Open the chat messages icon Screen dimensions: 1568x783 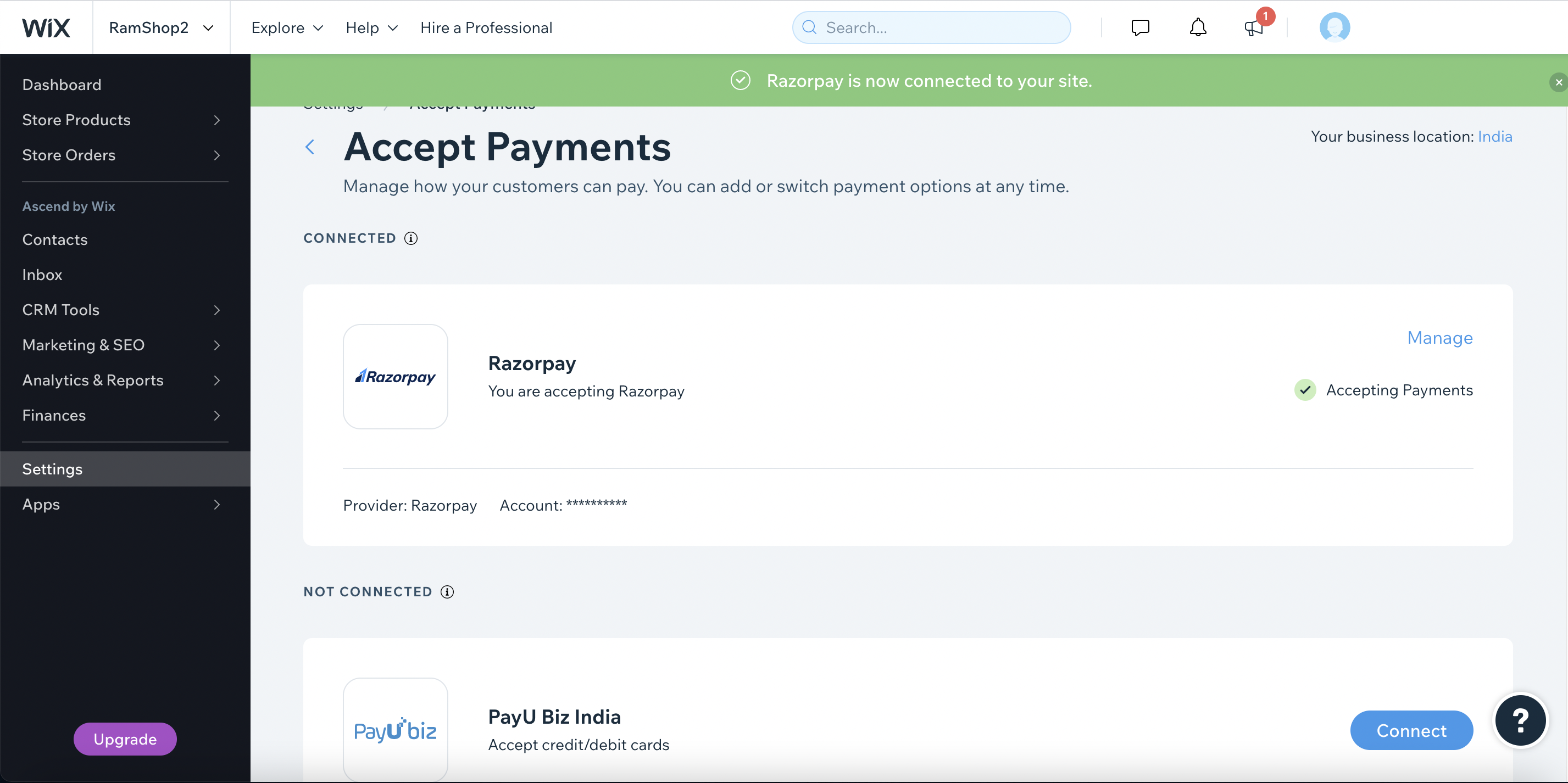point(1139,28)
